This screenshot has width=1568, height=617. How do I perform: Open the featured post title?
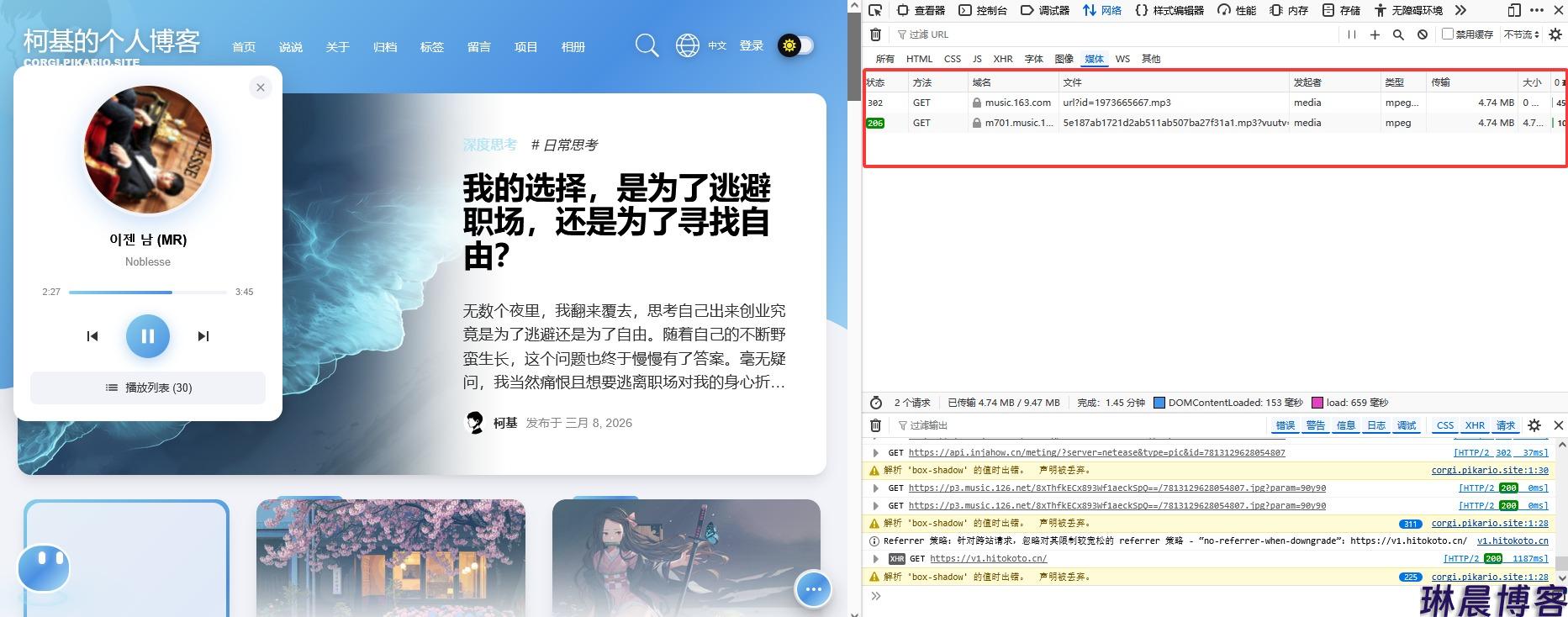click(x=616, y=222)
